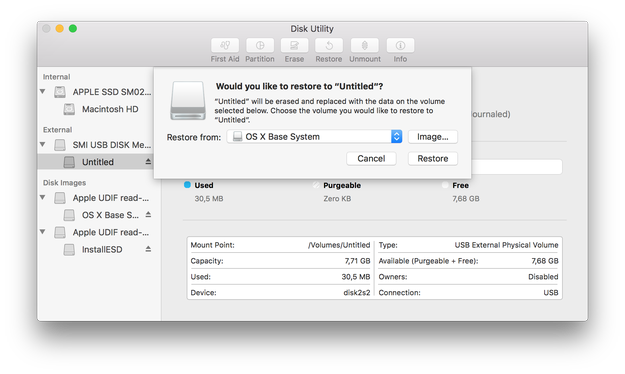Confirm with the Restore button
This screenshot has width=625, height=374.
[x=432, y=159]
